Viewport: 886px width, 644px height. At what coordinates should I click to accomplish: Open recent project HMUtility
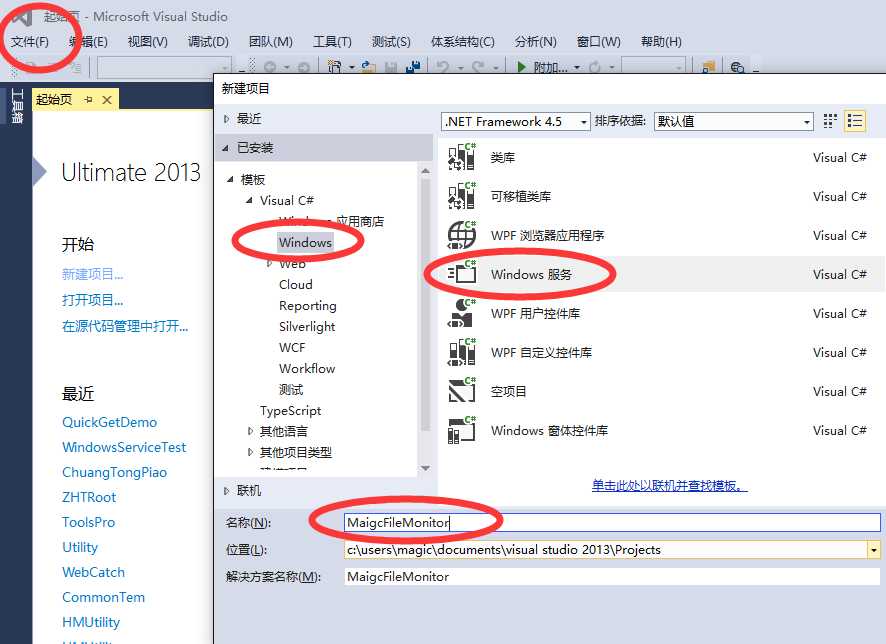tap(90, 622)
